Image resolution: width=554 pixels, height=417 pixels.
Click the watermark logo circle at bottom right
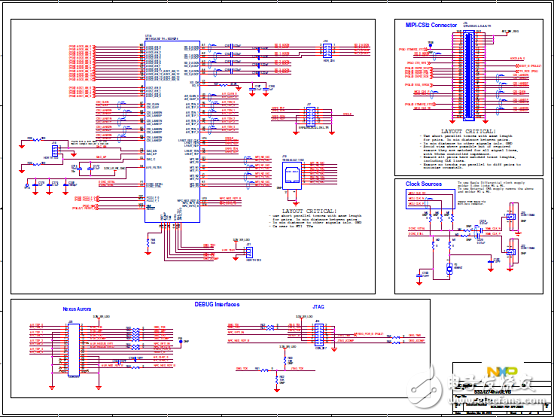(x=424, y=389)
